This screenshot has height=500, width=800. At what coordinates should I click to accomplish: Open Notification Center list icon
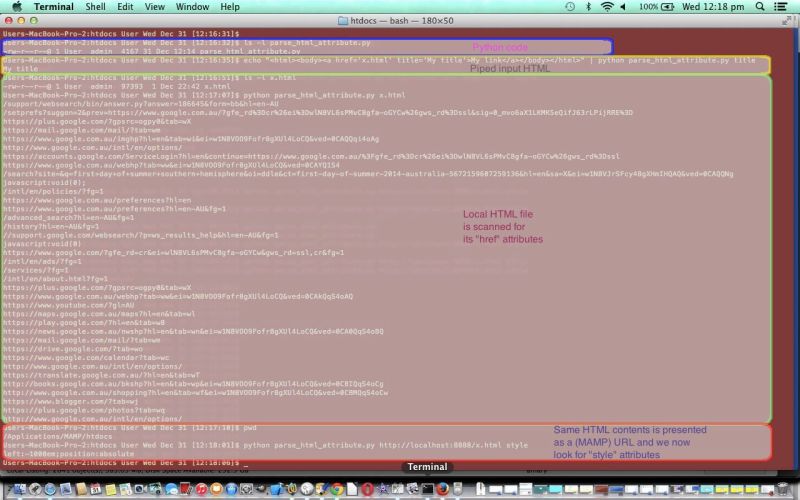pyautogui.click(x=780, y=7)
